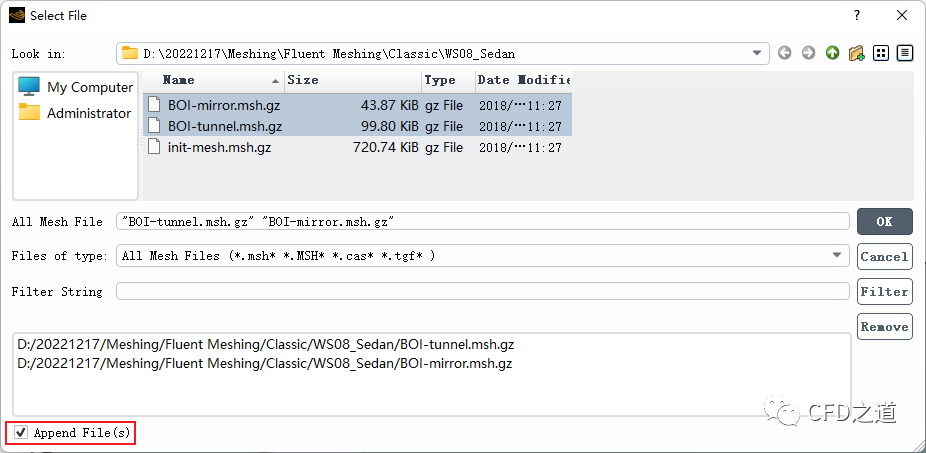Viewport: 926px width, 453px height.
Task: Click the Filter String input field
Action: (x=482, y=291)
